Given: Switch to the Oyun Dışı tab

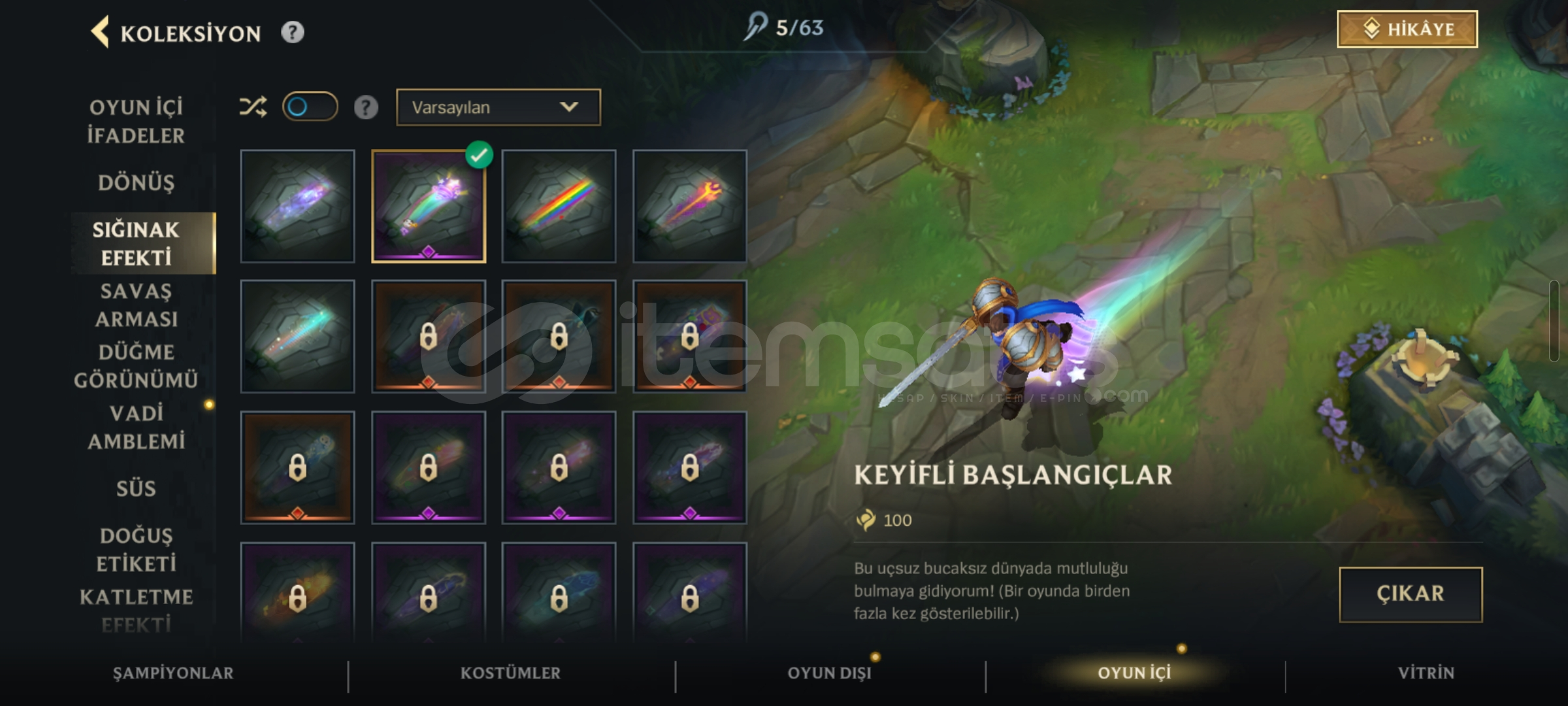Looking at the screenshot, I should click(x=829, y=673).
